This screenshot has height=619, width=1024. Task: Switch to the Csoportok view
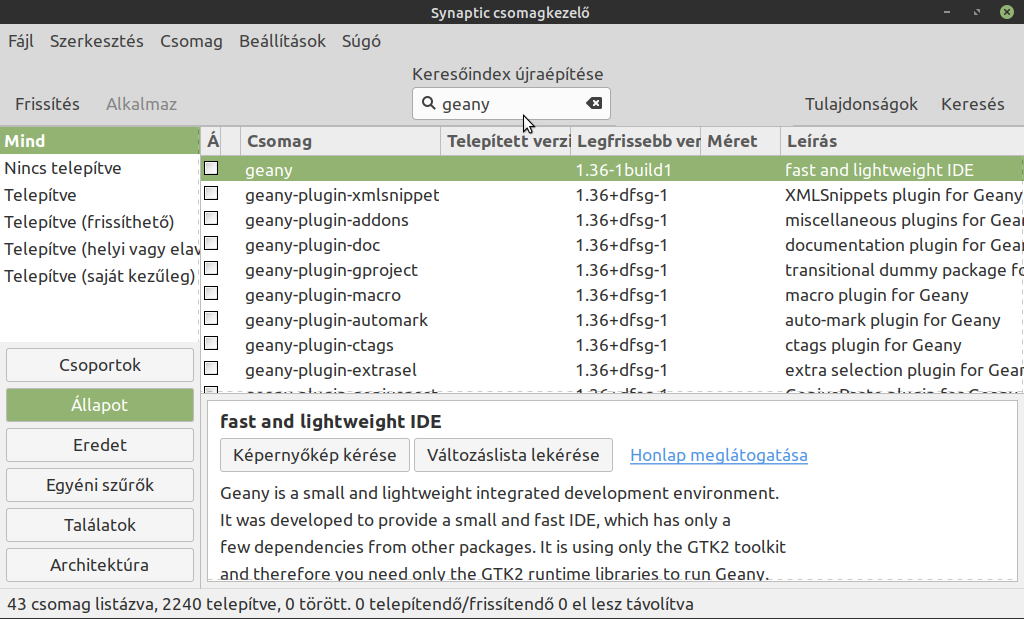(100, 365)
